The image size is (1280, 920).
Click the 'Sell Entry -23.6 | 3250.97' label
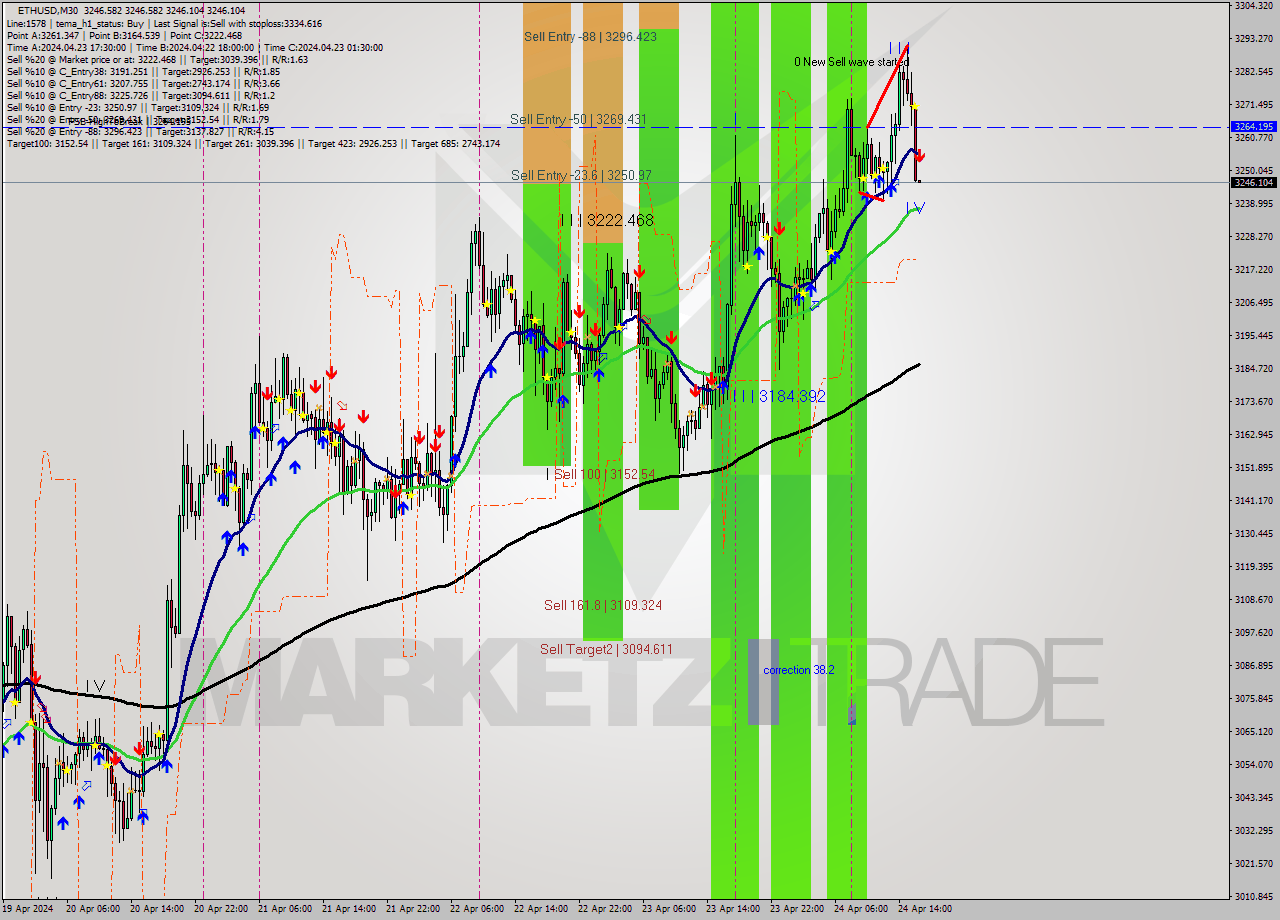[581, 175]
